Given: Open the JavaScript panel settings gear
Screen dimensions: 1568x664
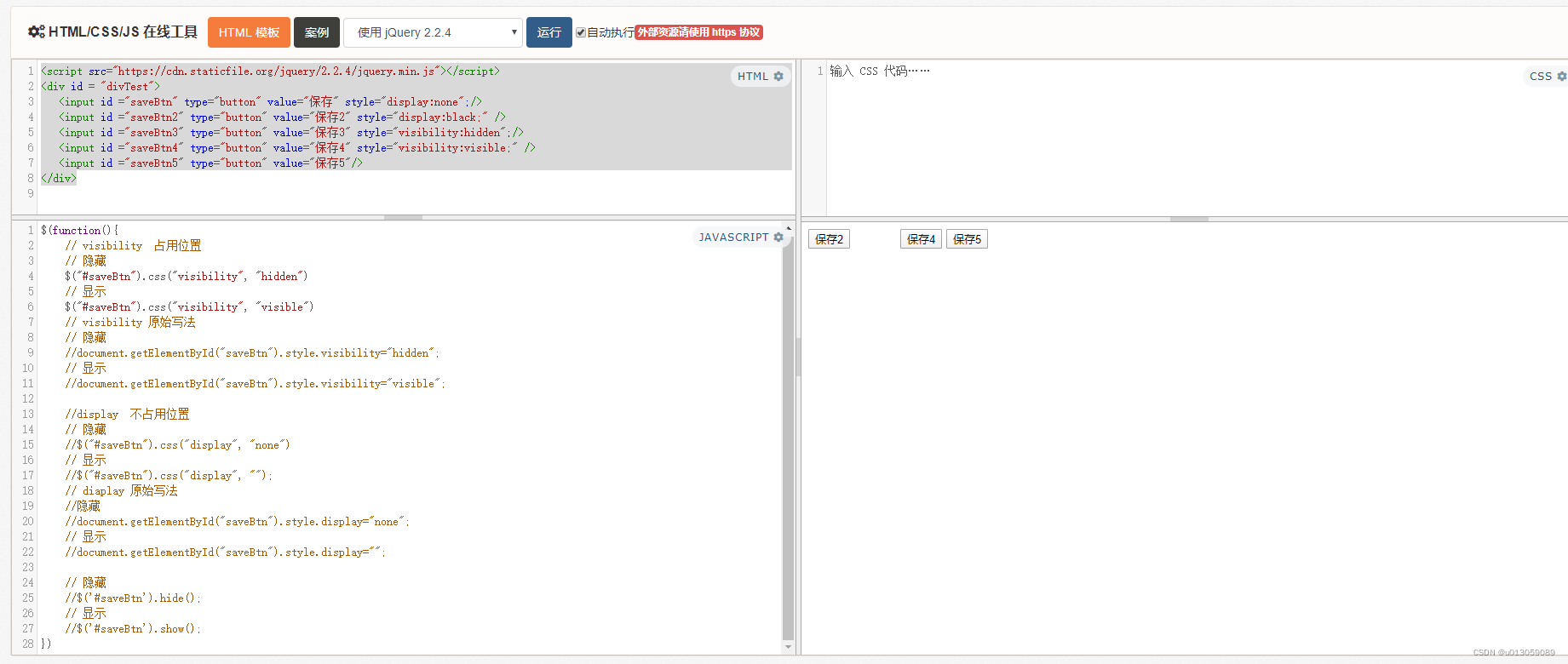Looking at the screenshot, I should click(778, 237).
